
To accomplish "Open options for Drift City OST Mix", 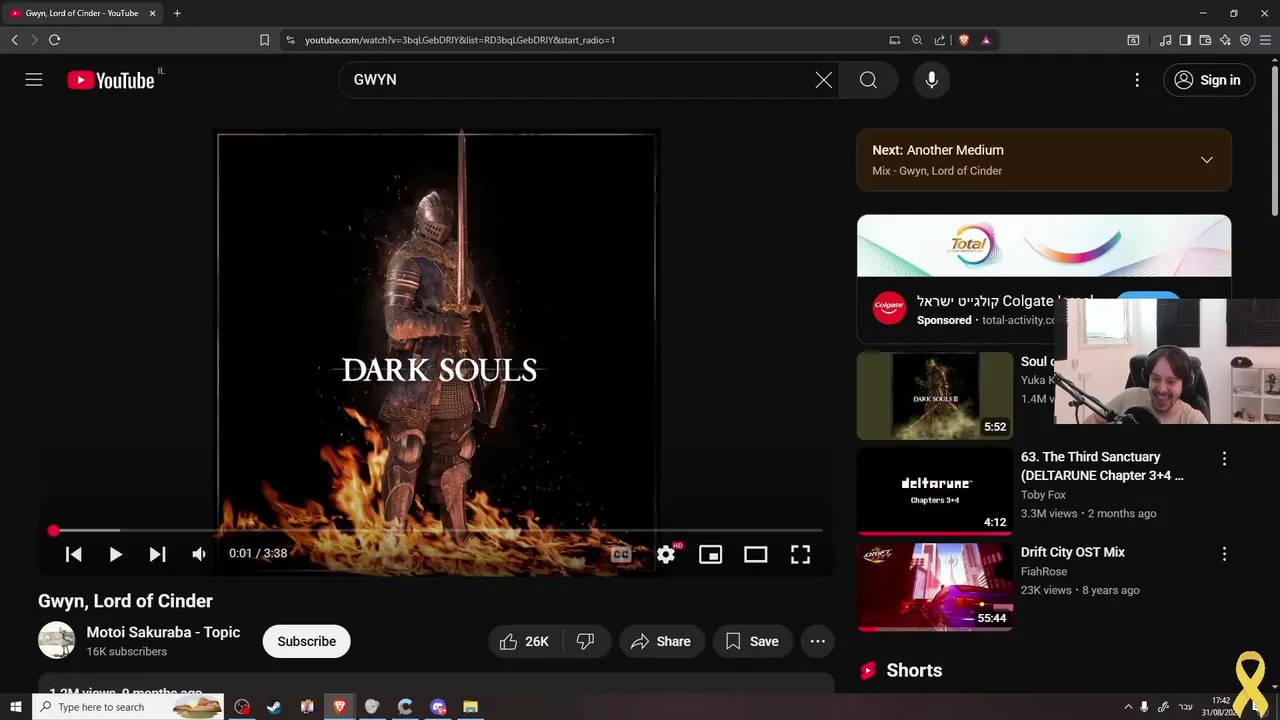I will coord(1224,554).
